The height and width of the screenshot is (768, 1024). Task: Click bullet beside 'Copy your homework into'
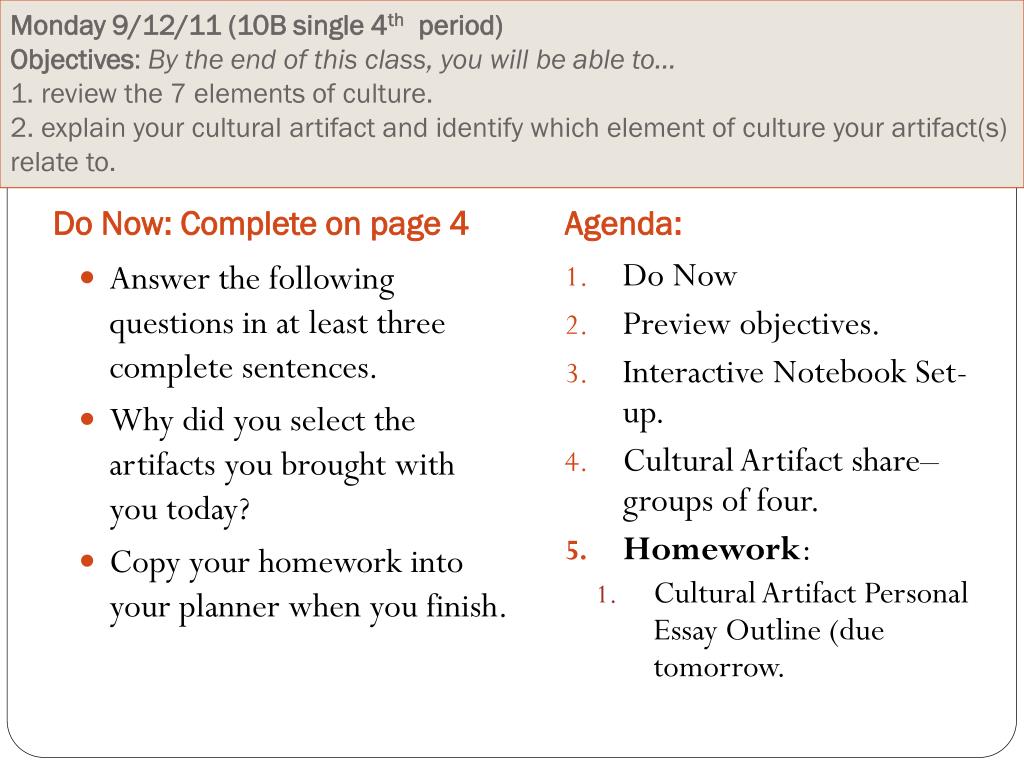click(x=88, y=561)
